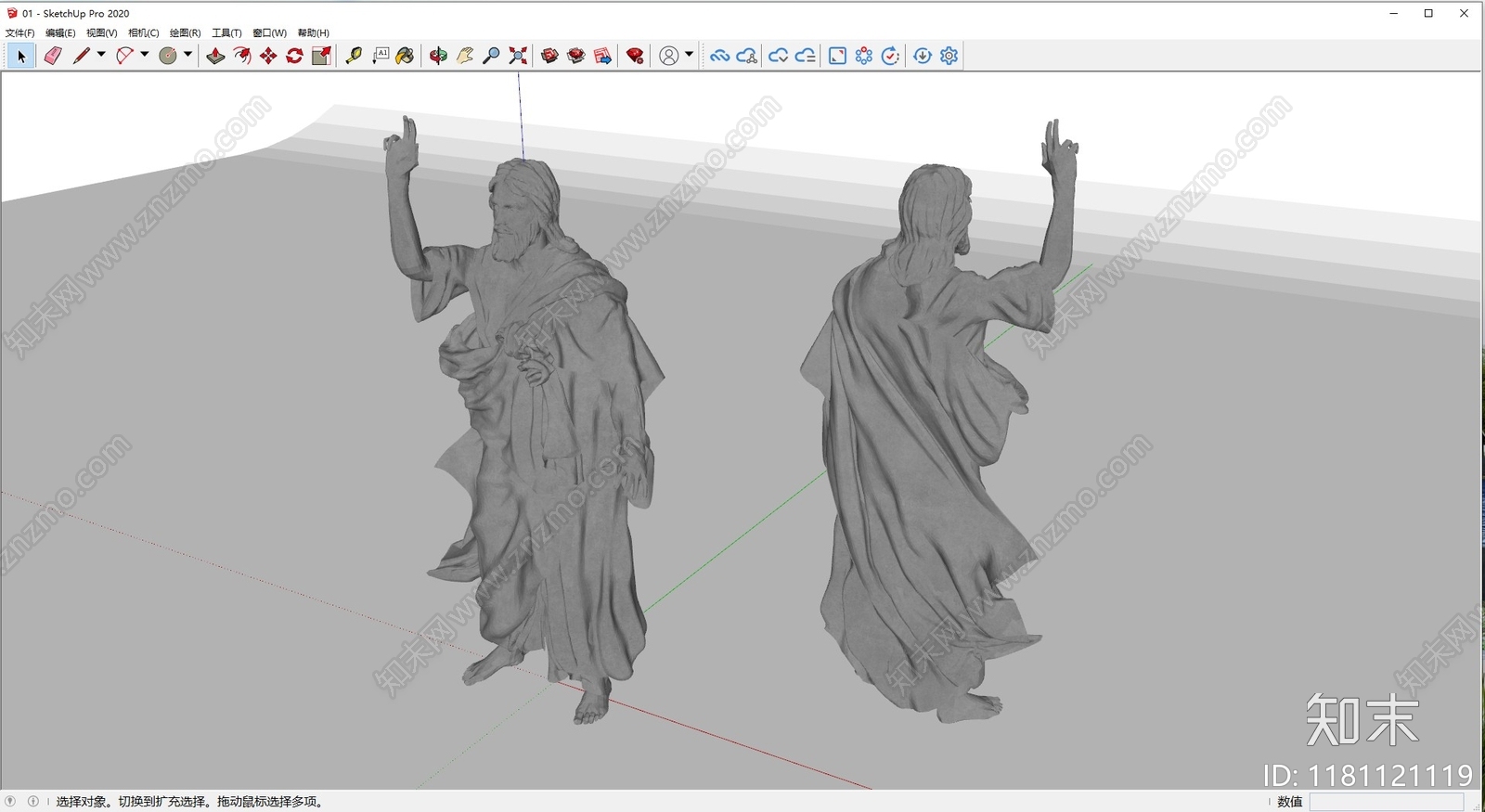
Task: Open the 帮助(H) menu
Action: tap(313, 32)
